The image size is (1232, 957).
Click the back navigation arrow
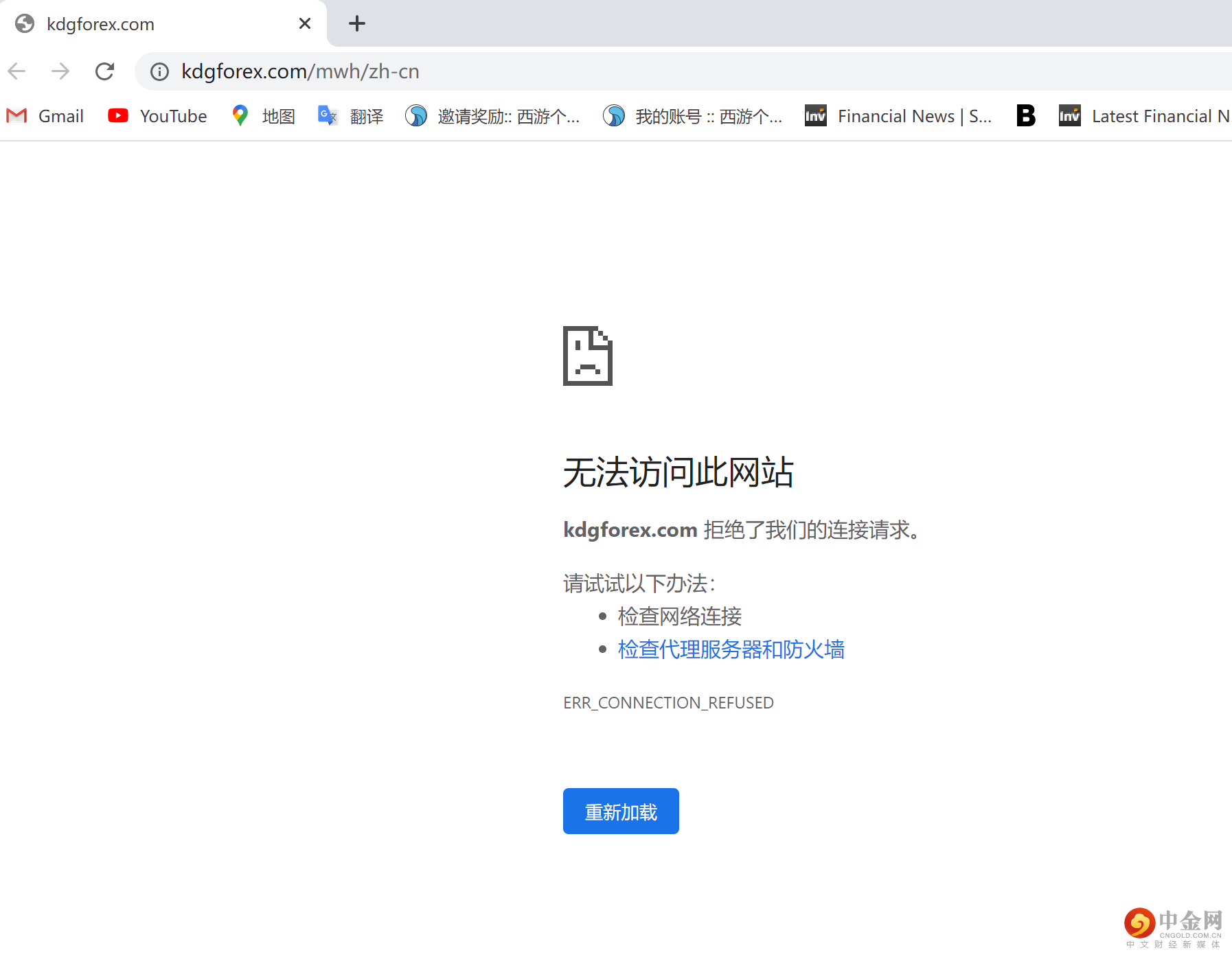(16, 71)
